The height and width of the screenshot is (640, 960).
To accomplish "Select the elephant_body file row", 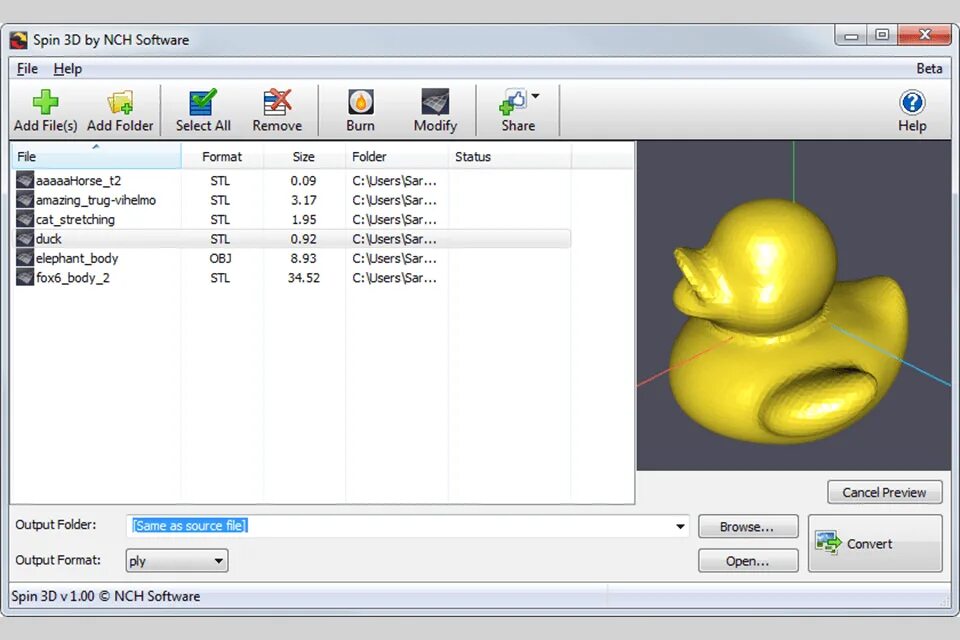I will coord(291,258).
